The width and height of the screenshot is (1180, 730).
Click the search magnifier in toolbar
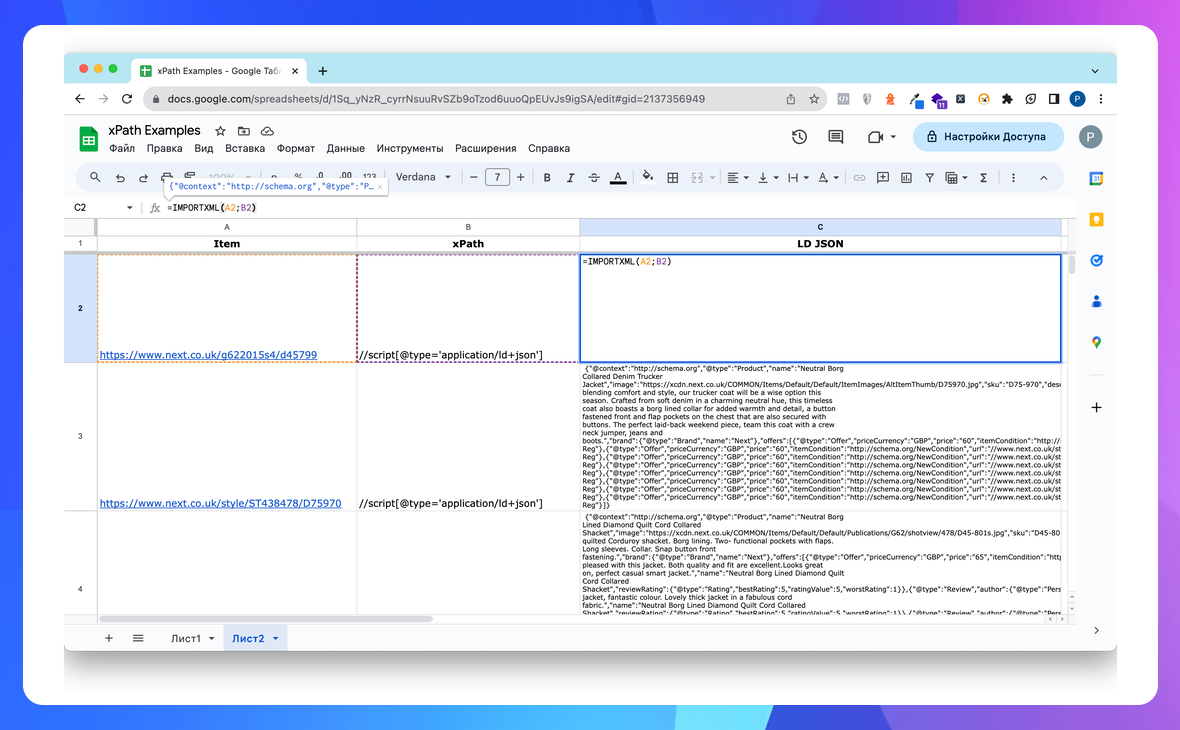click(95, 177)
